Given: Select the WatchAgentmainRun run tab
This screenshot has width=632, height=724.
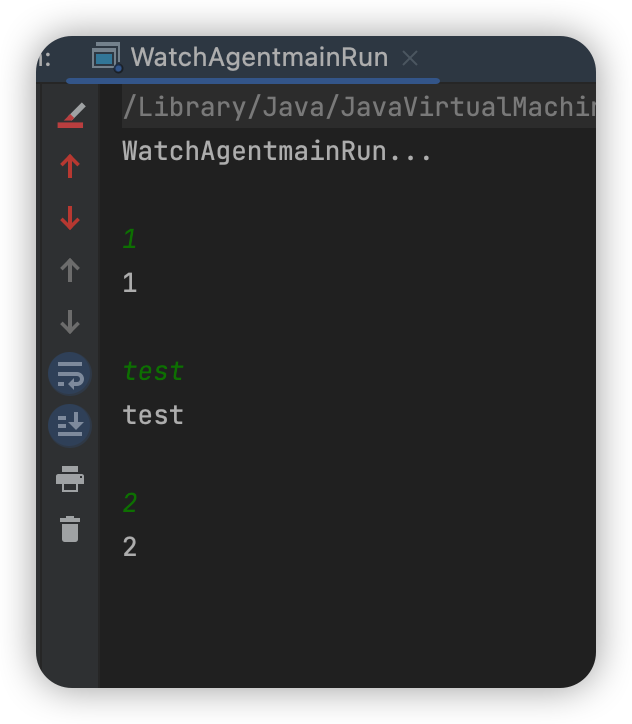Looking at the screenshot, I should coord(259,57).
